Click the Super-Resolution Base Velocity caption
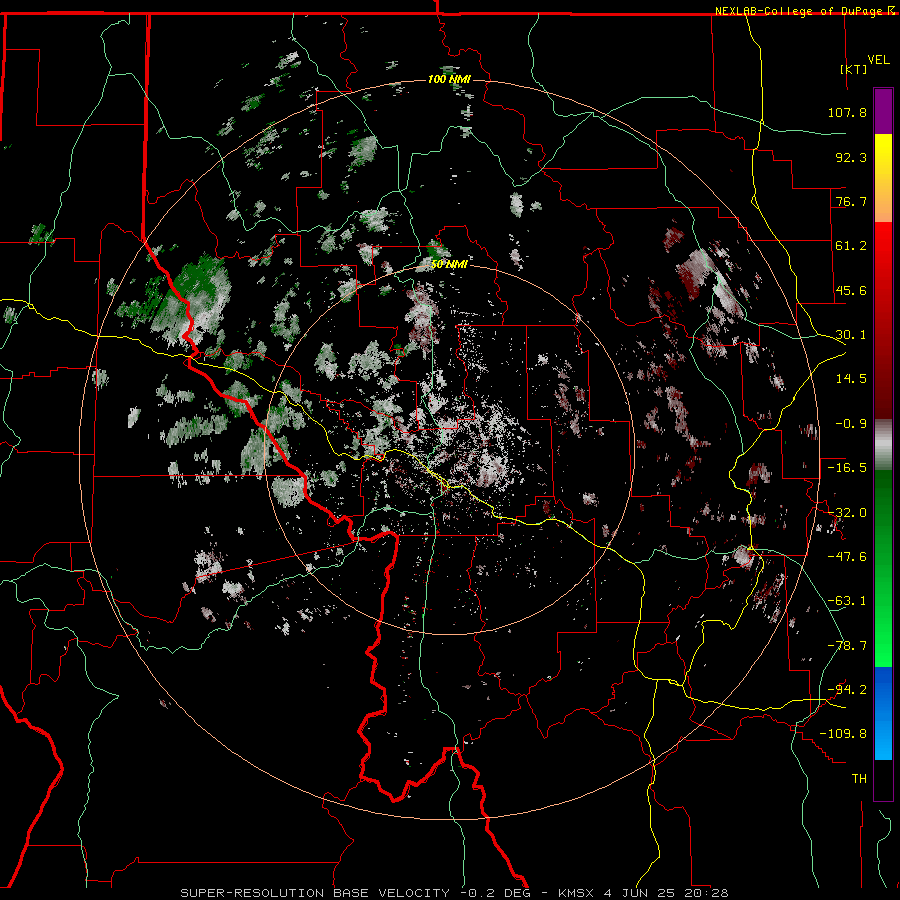The image size is (900, 900). pos(454,893)
